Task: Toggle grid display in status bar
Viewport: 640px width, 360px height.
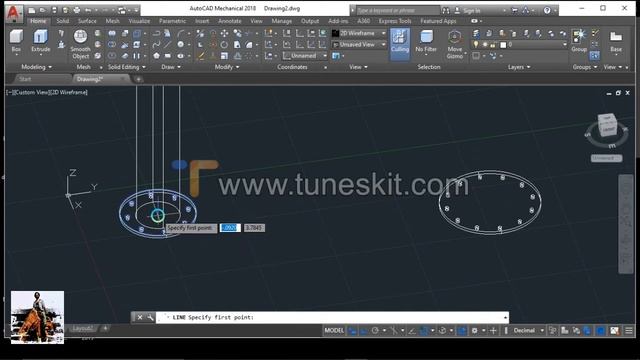Action: pos(352,331)
